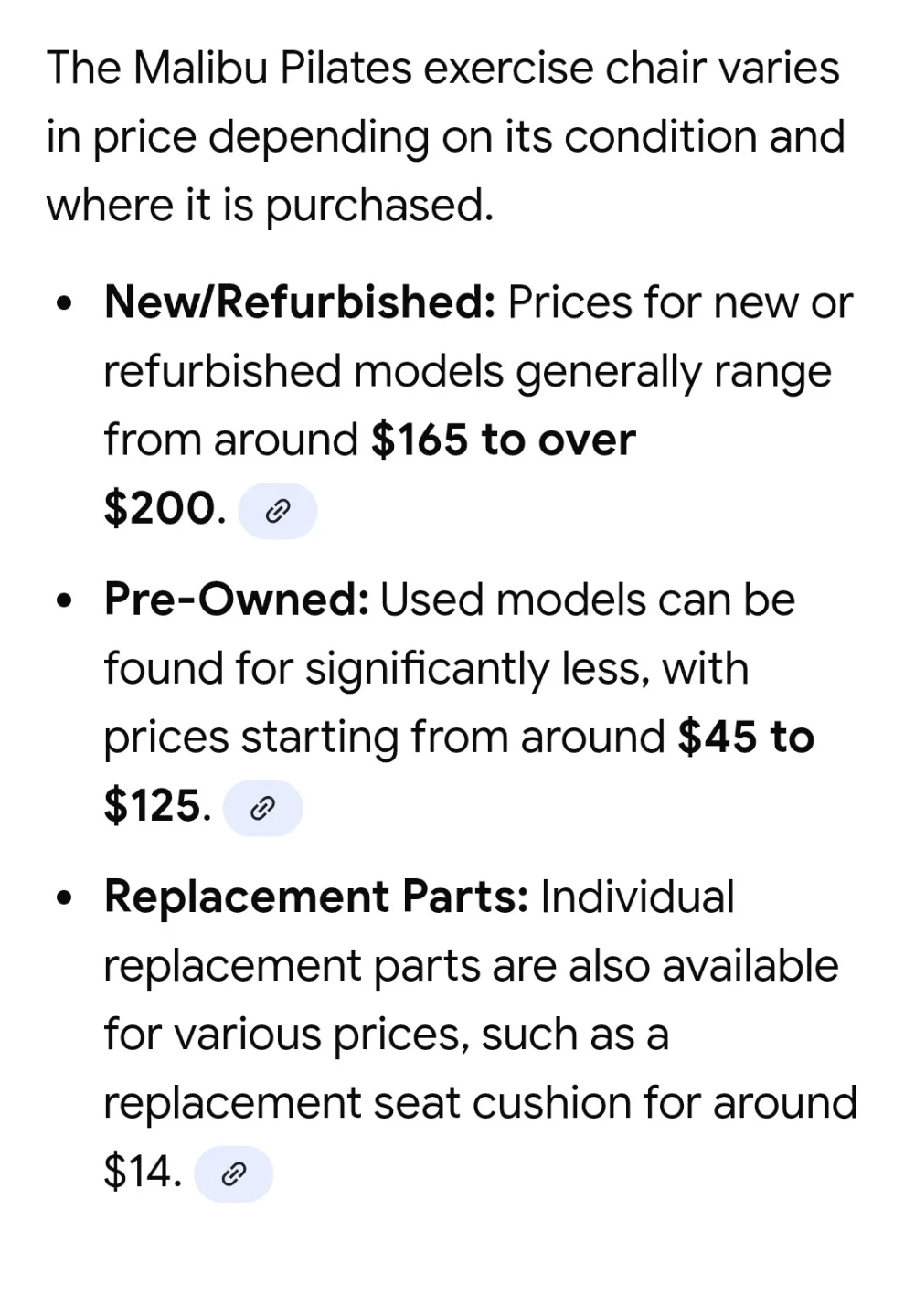
Task: Click the bold New/Refurbished heading
Action: click(300, 302)
